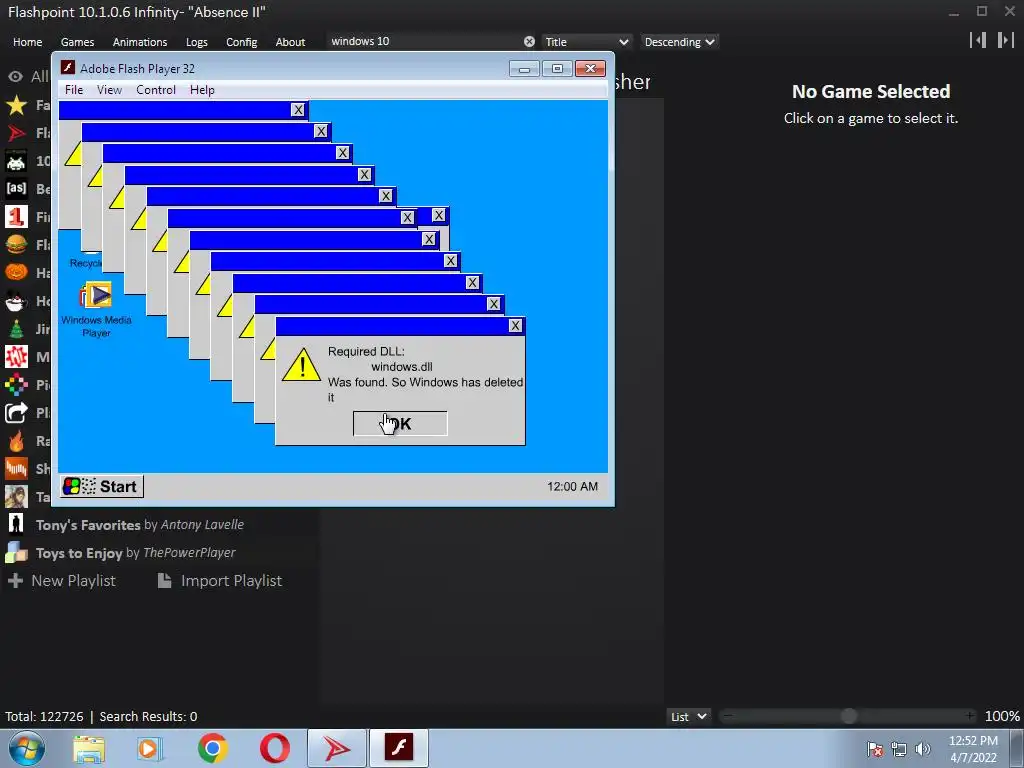Select the colorful pinwheel playlist icon
1024x768 pixels.
pos(16,385)
